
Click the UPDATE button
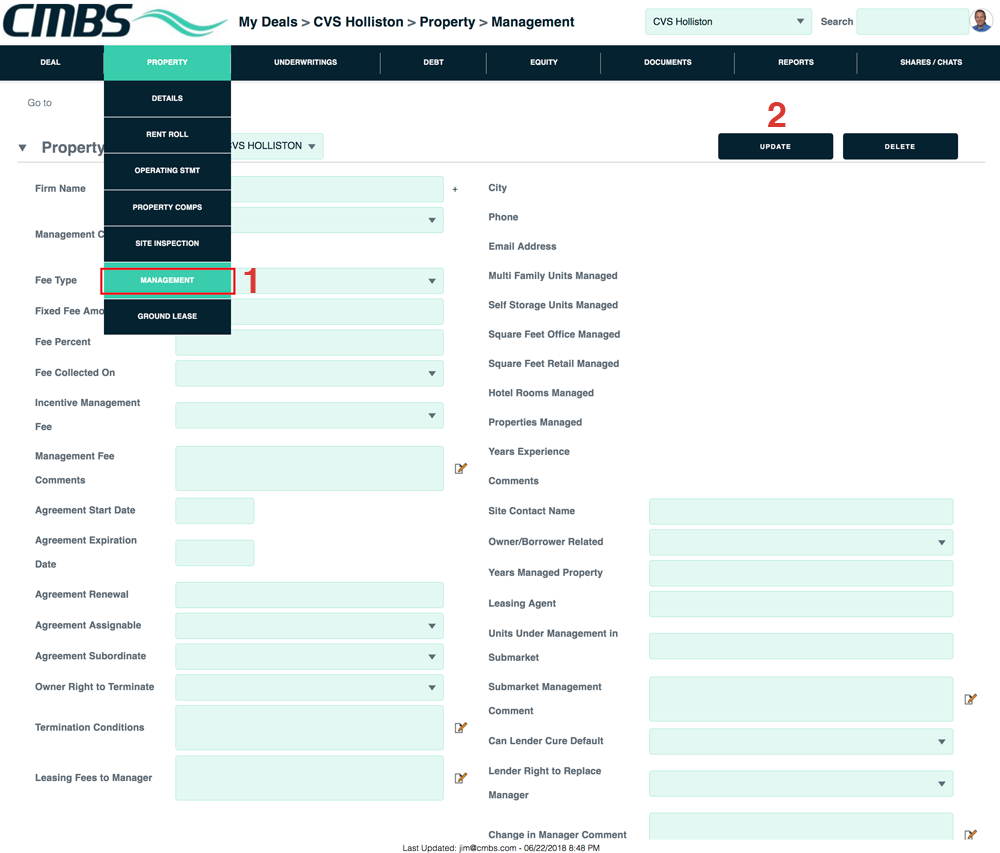[776, 147]
